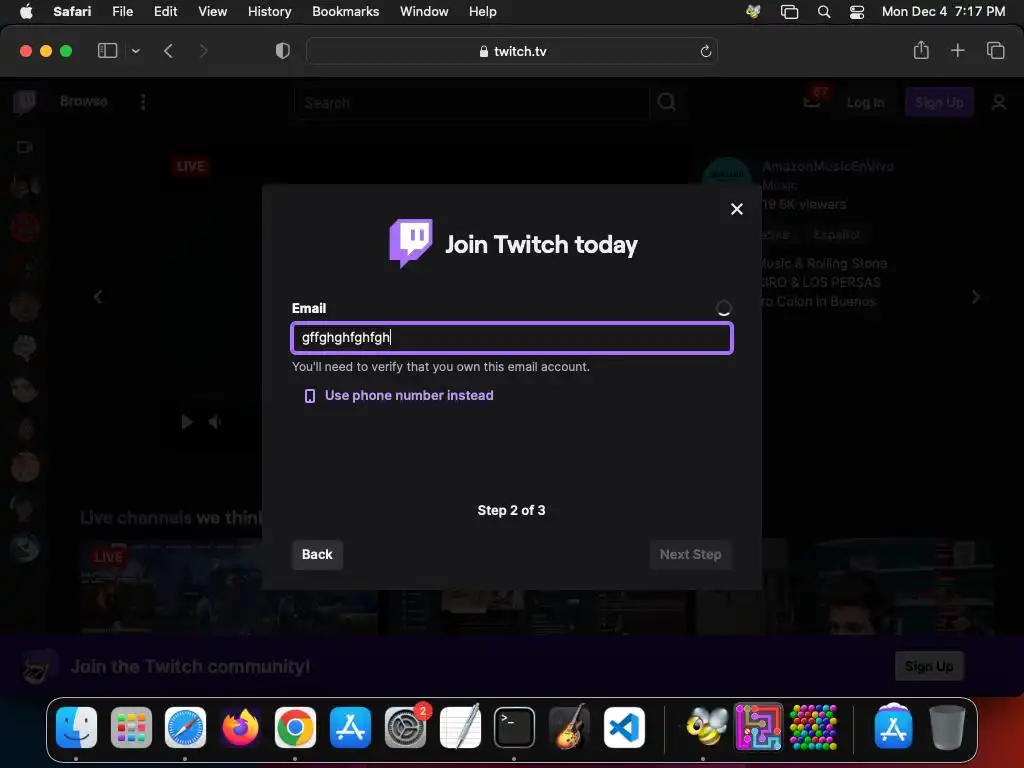The height and width of the screenshot is (768, 1024).
Task: Open the Bookmarks menu
Action: point(345,11)
